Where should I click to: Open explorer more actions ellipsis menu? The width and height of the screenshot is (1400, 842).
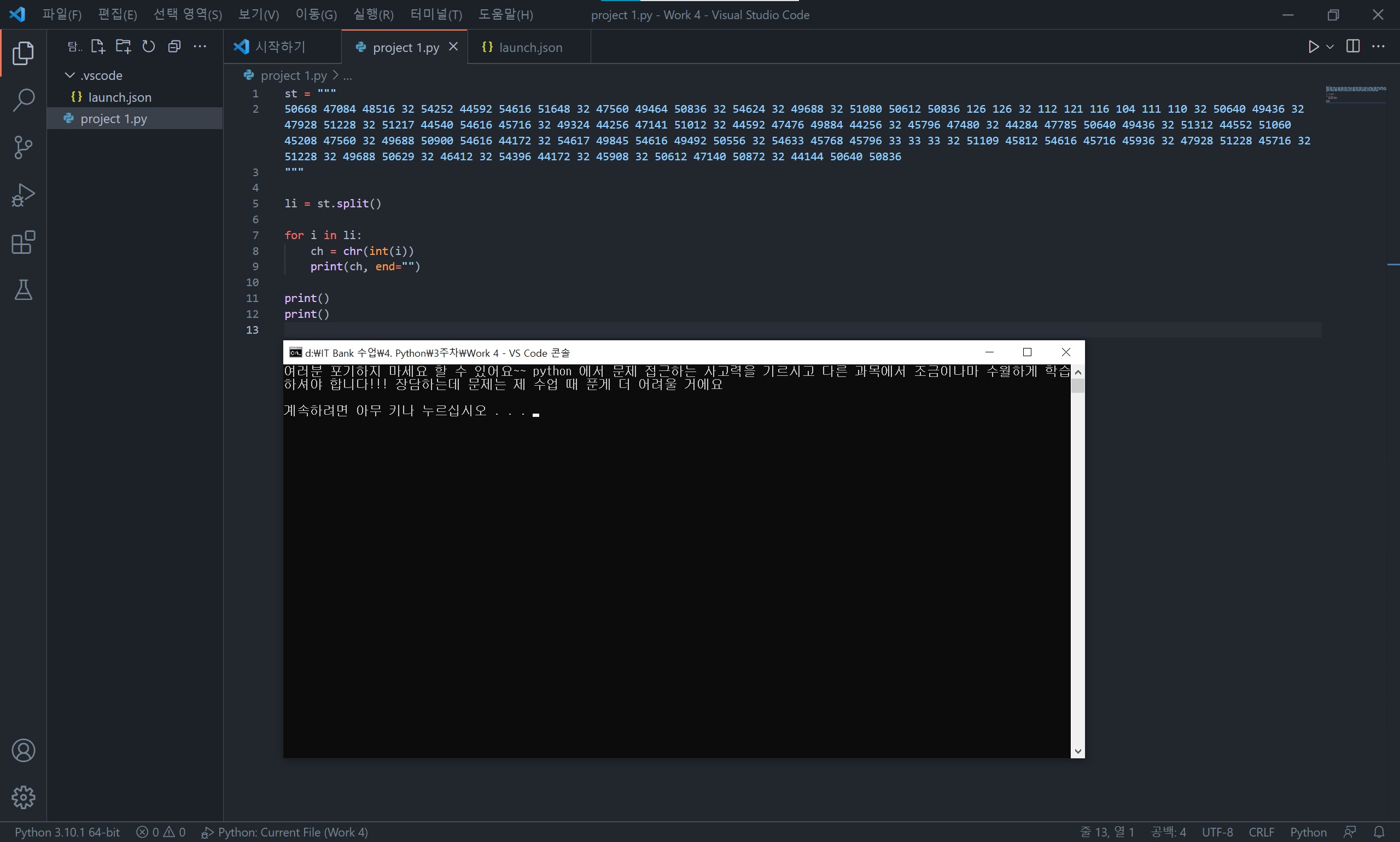click(x=200, y=47)
